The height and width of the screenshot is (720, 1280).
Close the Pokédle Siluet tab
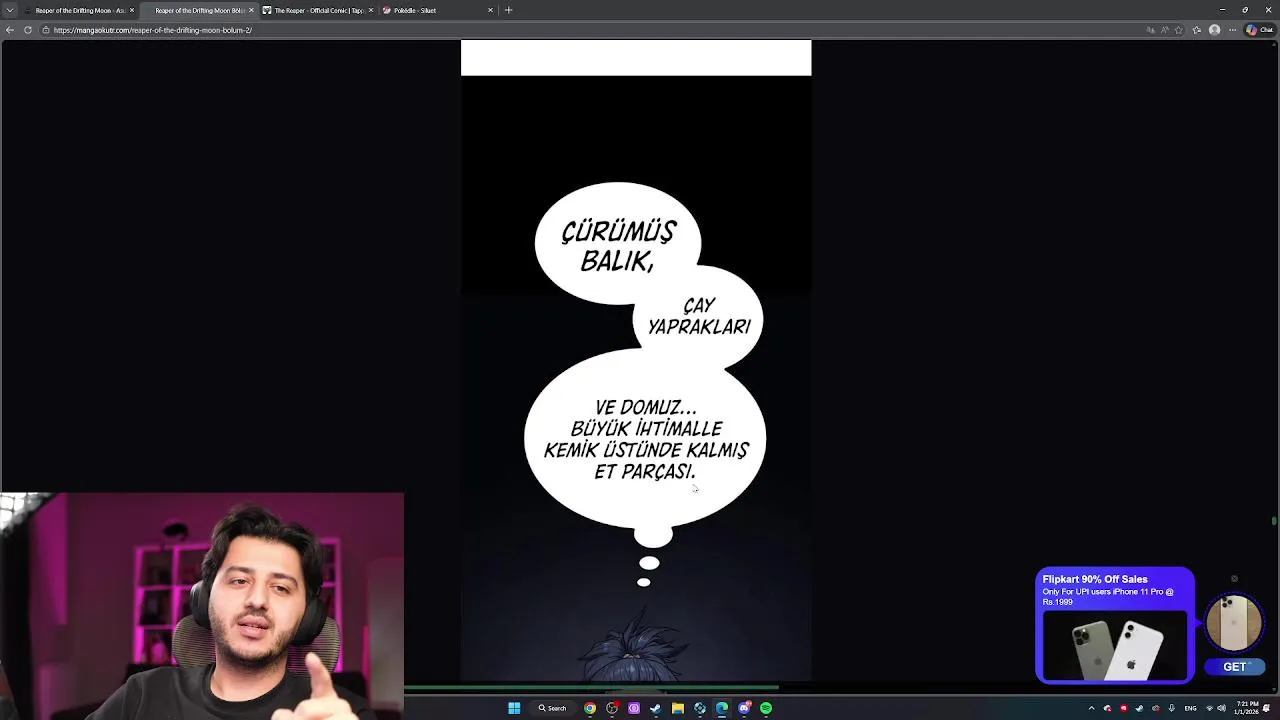pos(490,10)
